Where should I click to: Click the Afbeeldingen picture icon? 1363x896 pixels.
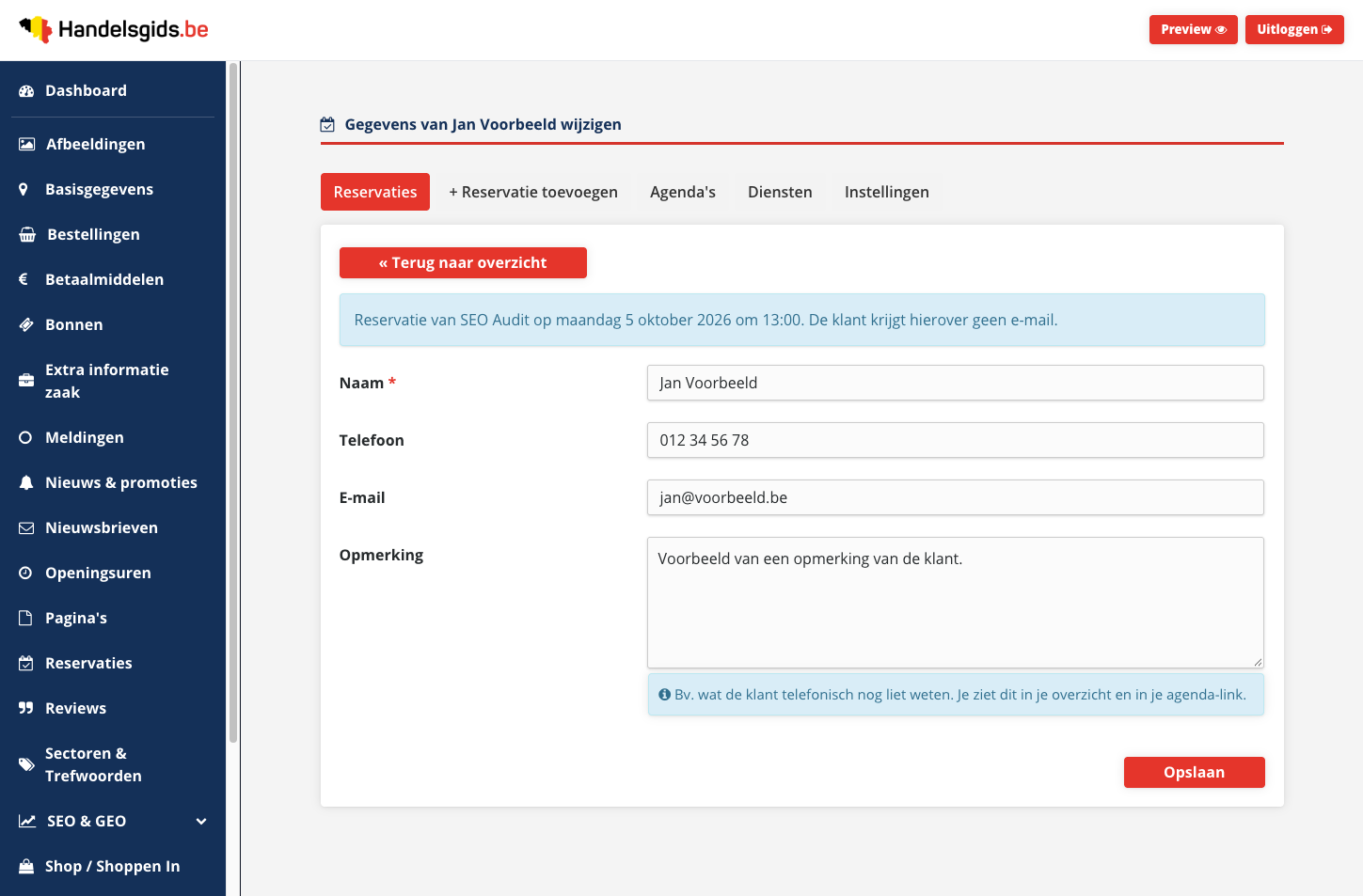tap(27, 144)
